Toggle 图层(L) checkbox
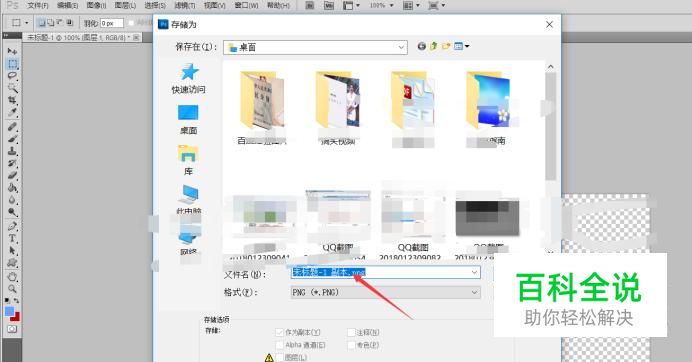 coord(279,357)
